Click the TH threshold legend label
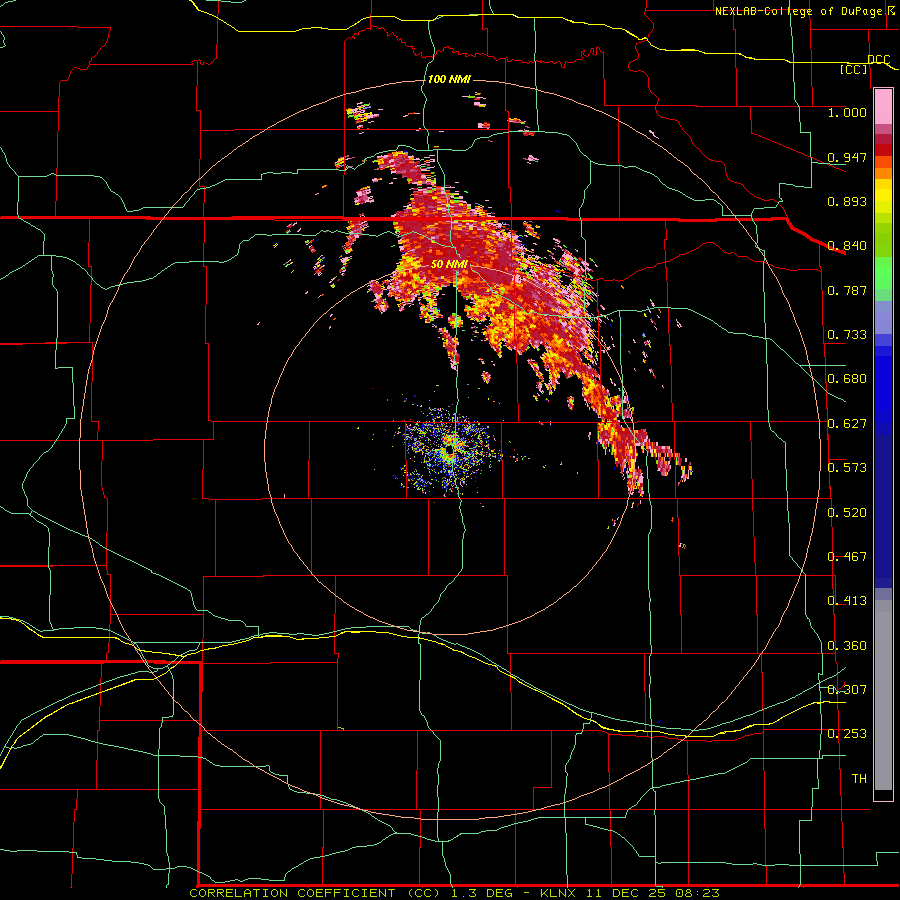900x900 pixels. (859, 779)
